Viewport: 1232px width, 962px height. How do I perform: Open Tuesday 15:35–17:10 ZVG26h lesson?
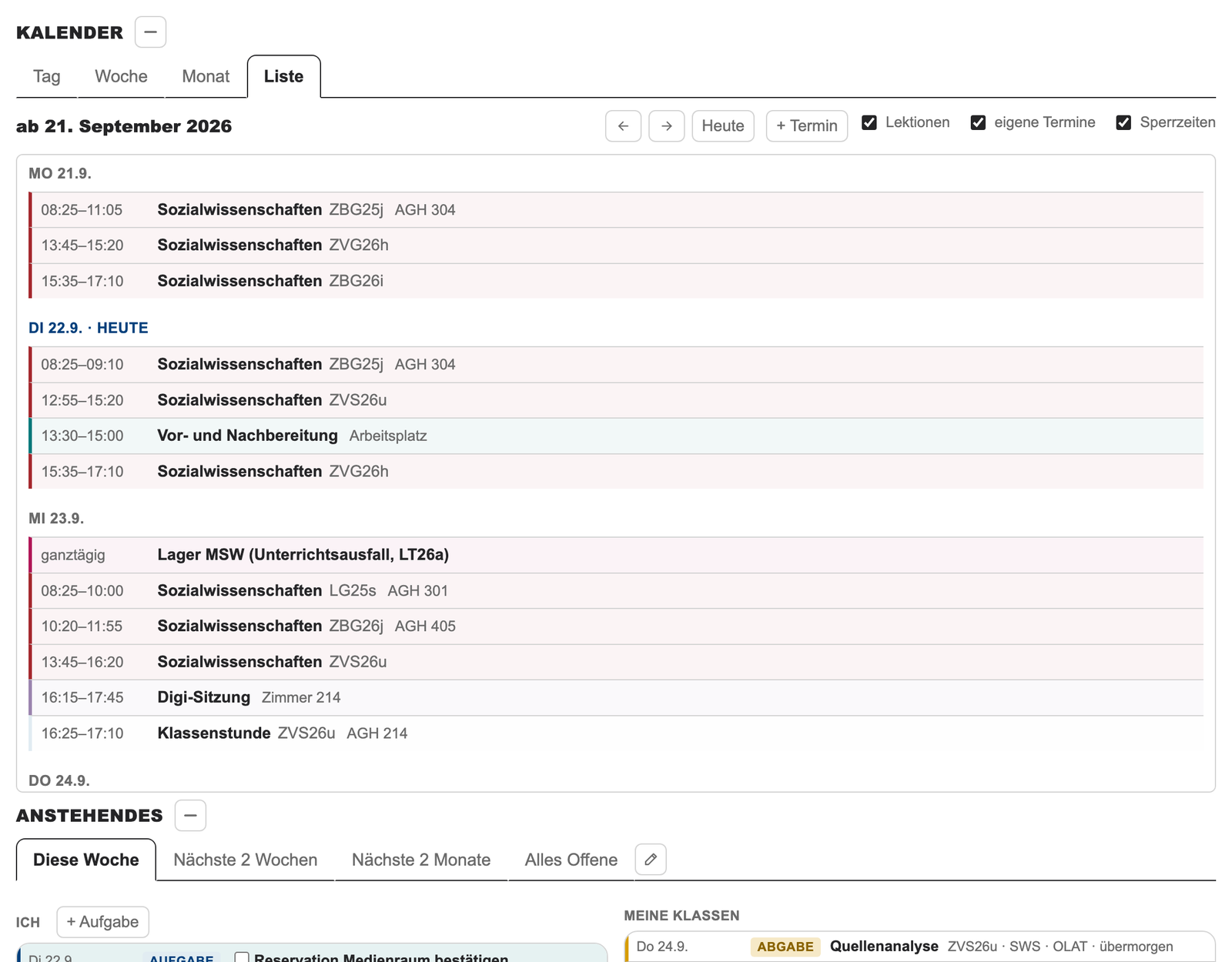[616, 471]
